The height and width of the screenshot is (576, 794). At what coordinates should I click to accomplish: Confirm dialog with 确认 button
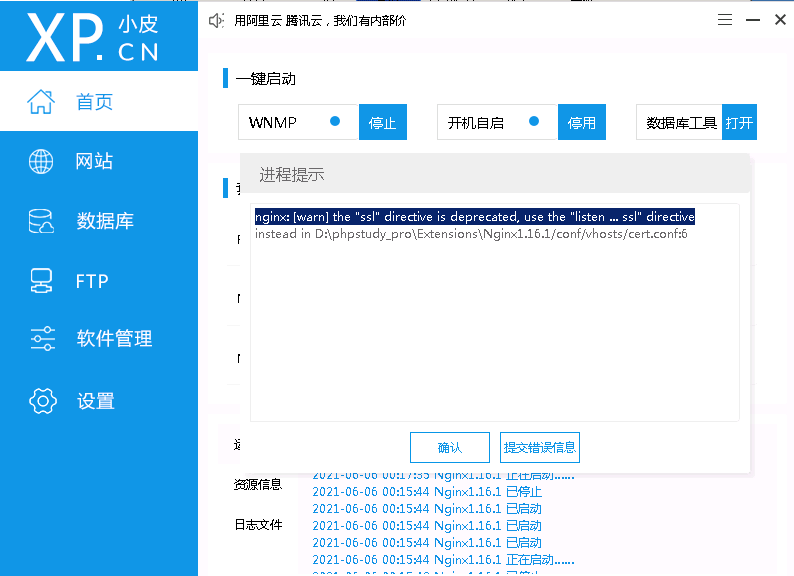click(x=450, y=447)
